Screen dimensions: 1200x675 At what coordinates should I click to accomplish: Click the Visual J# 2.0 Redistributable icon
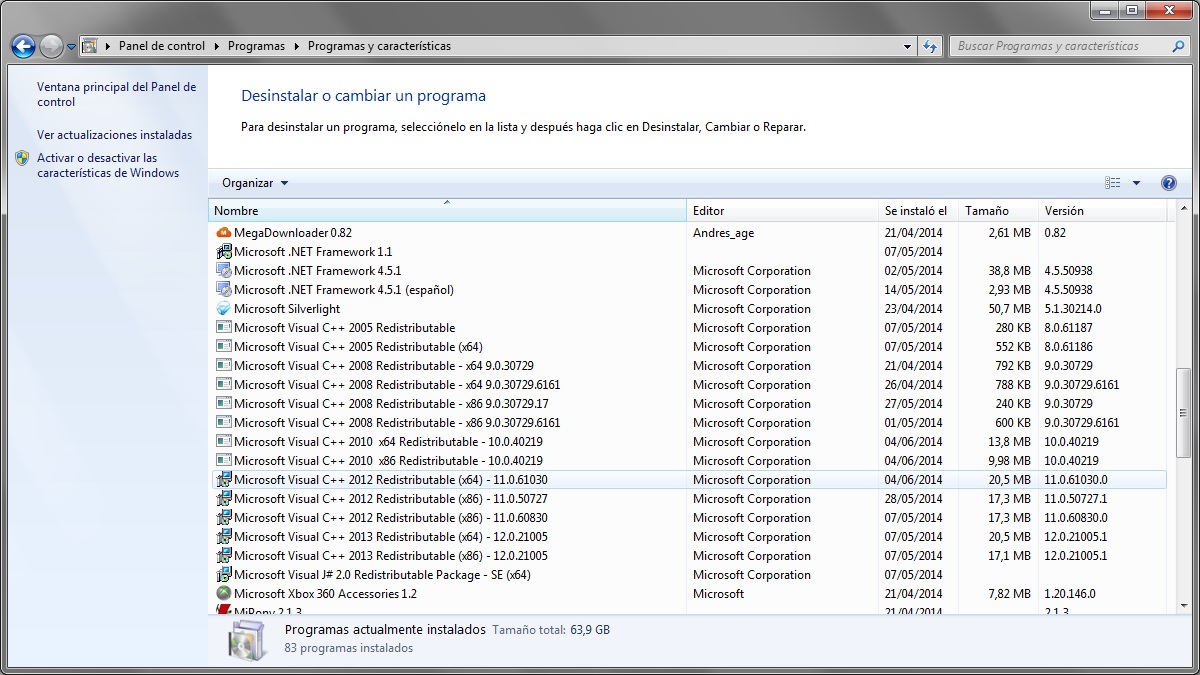(x=224, y=575)
